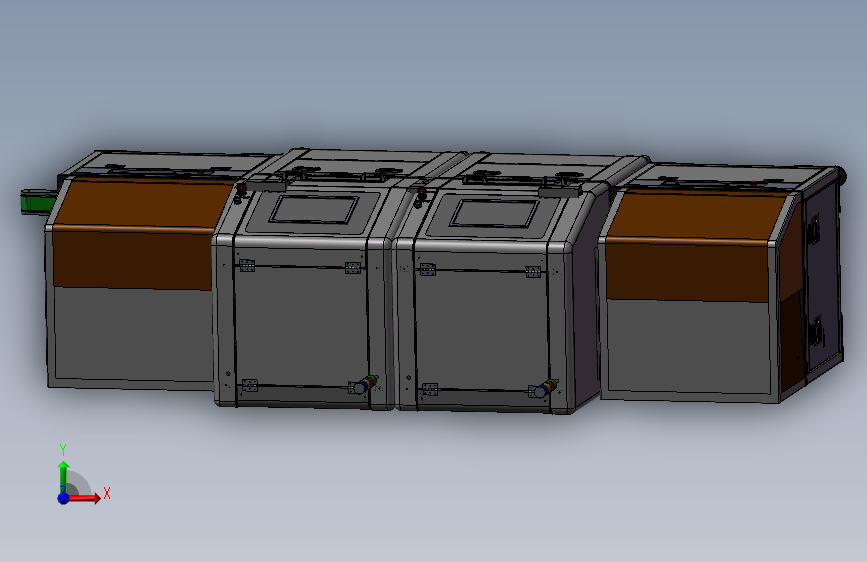Screen dimensions: 867x562
Task: Select the gray lower front panel of leftmost unit
Action: click(133, 335)
